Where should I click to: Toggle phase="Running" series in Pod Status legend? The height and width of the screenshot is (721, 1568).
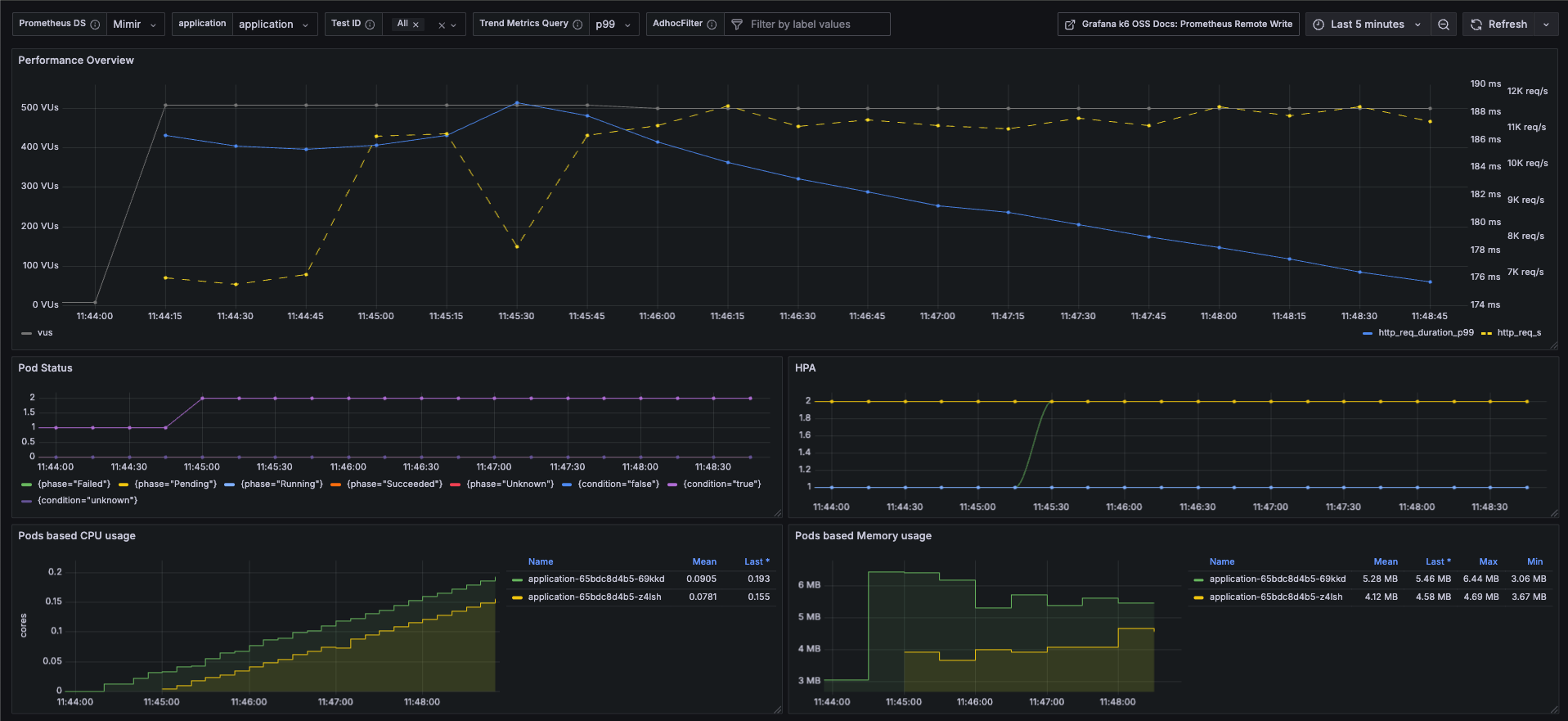[x=281, y=484]
